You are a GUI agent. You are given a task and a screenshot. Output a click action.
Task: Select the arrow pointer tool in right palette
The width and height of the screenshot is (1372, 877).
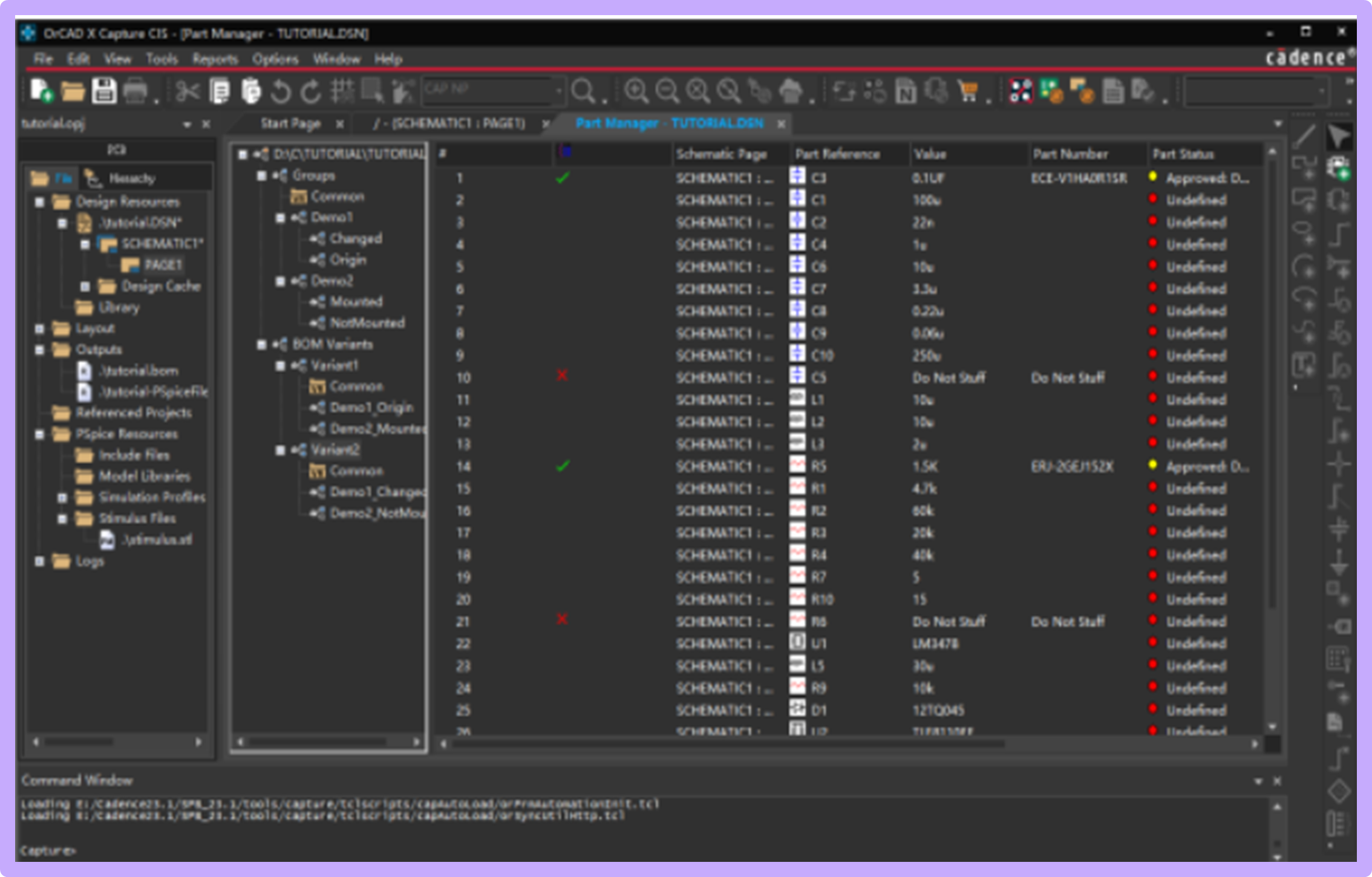click(x=1338, y=137)
